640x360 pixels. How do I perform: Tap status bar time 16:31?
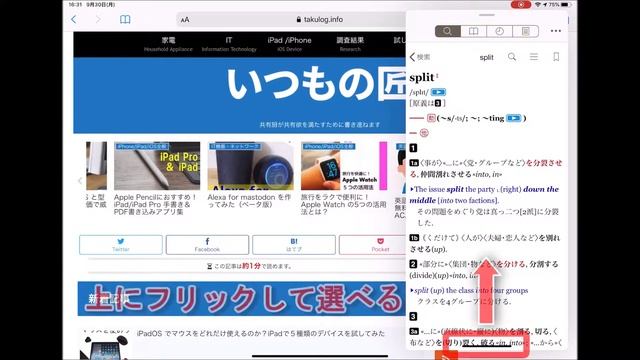coord(76,4)
